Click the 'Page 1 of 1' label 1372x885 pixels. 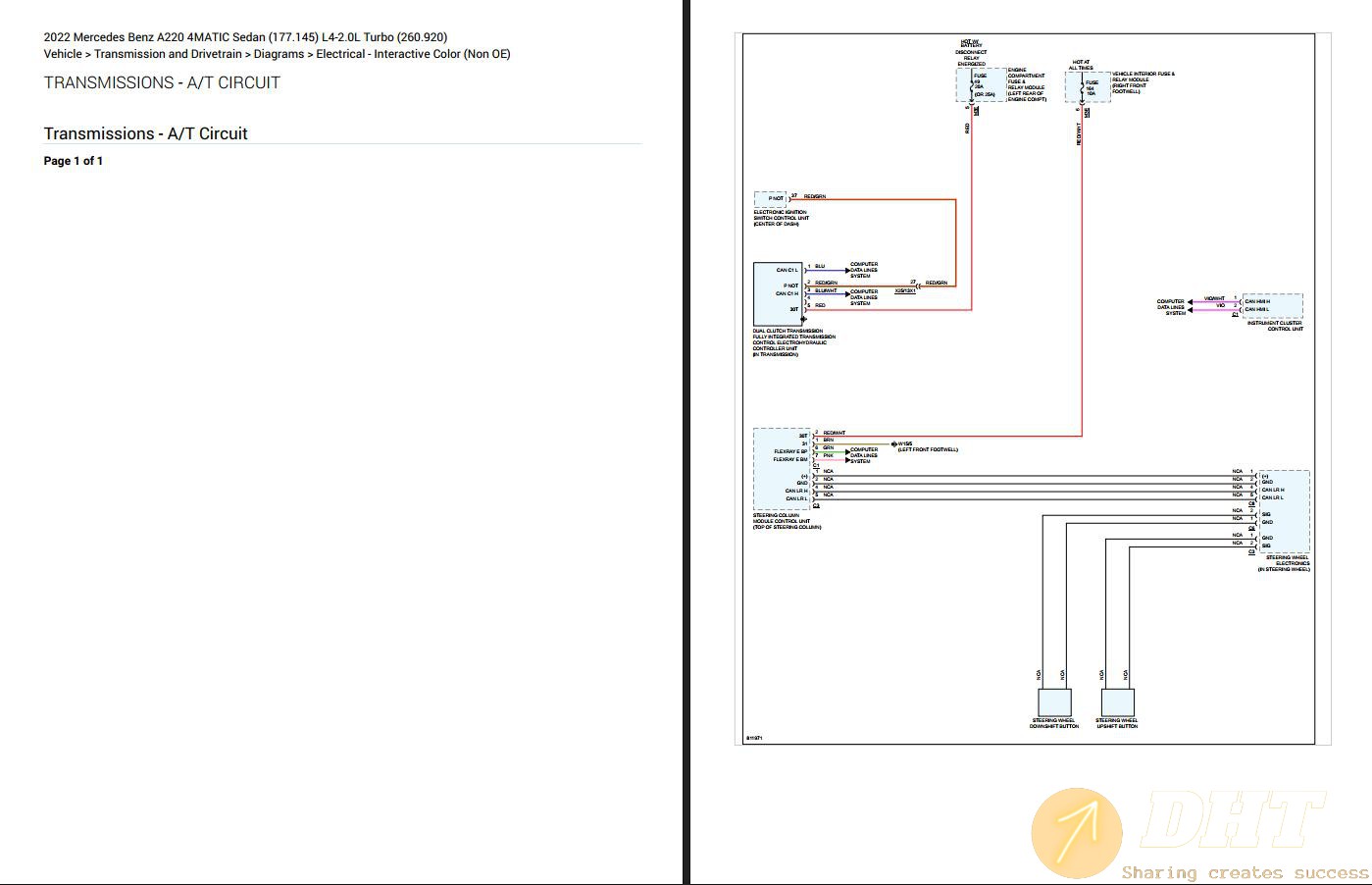pos(74,161)
